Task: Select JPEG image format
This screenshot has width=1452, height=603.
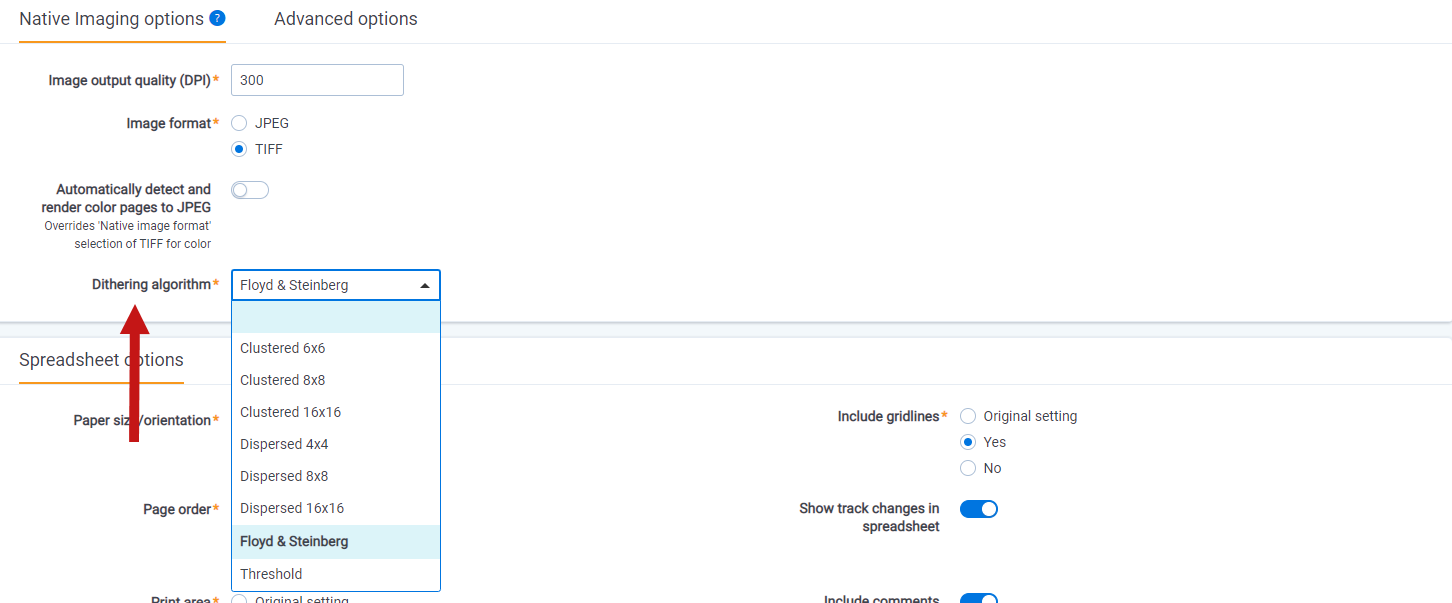Action: (239, 123)
